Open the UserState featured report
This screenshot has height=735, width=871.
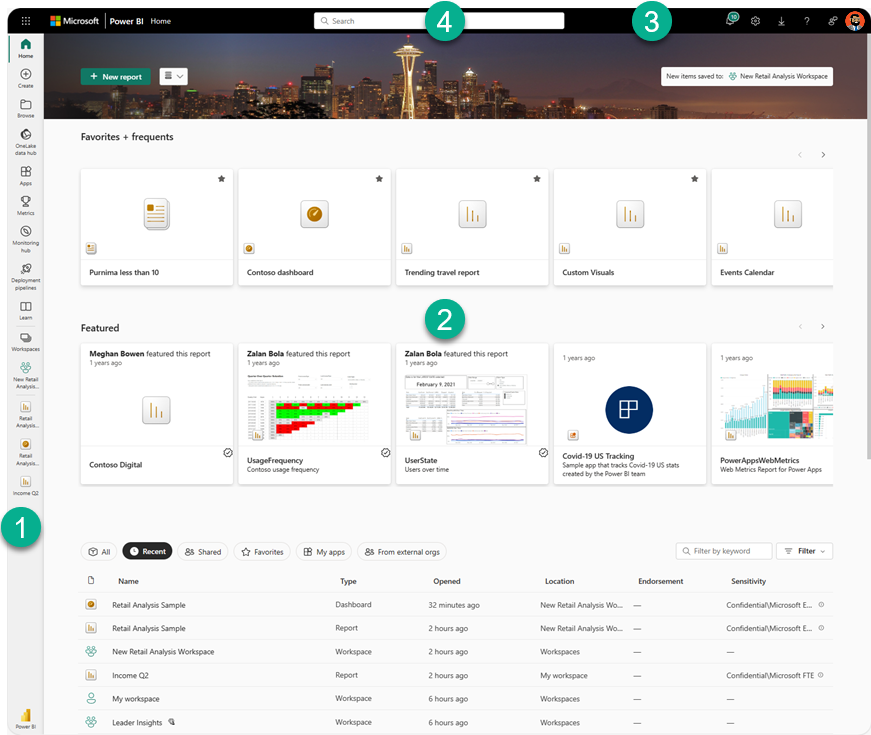(x=472, y=413)
